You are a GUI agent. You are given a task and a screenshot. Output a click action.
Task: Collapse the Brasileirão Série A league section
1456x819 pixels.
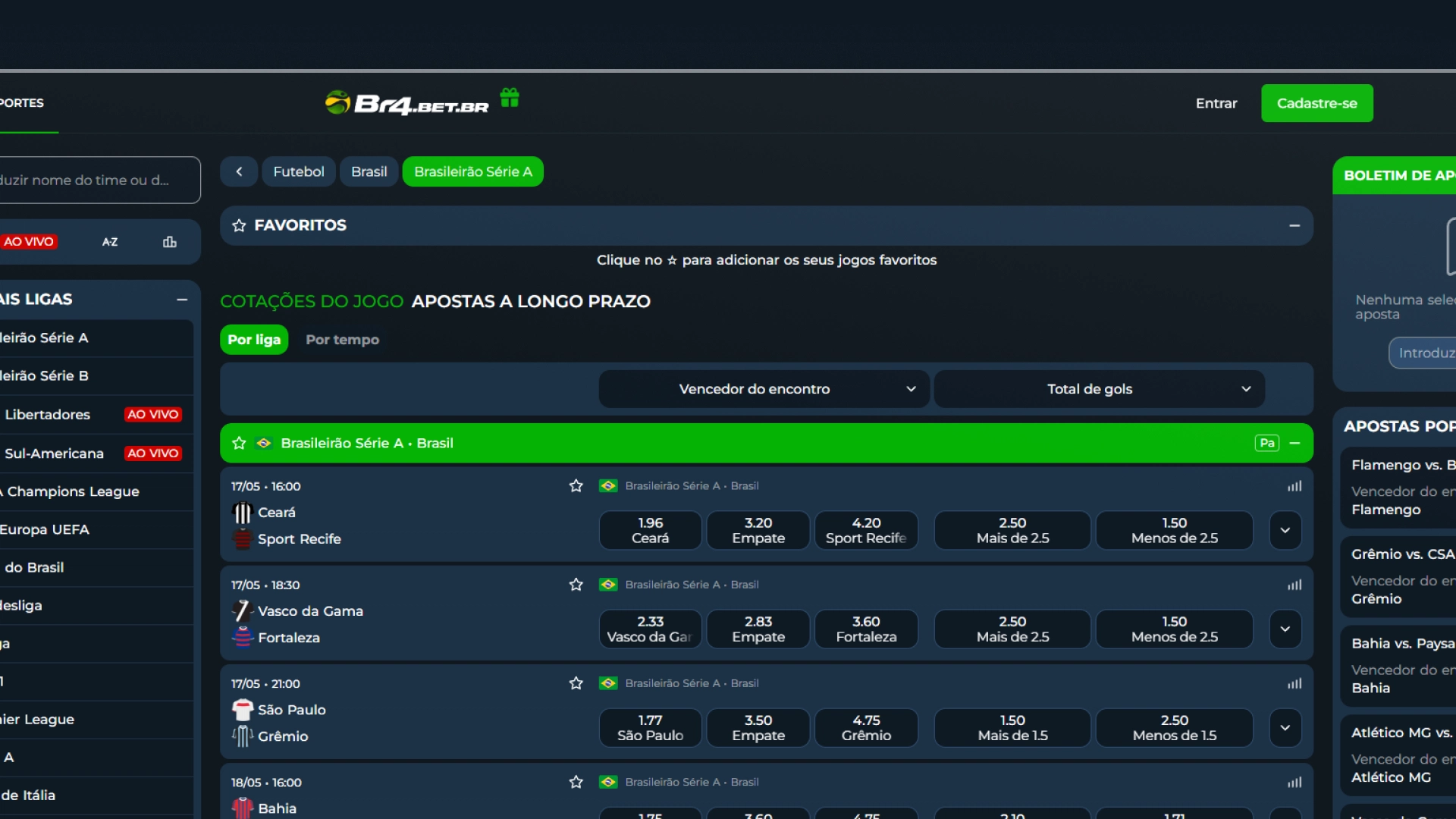1294,443
